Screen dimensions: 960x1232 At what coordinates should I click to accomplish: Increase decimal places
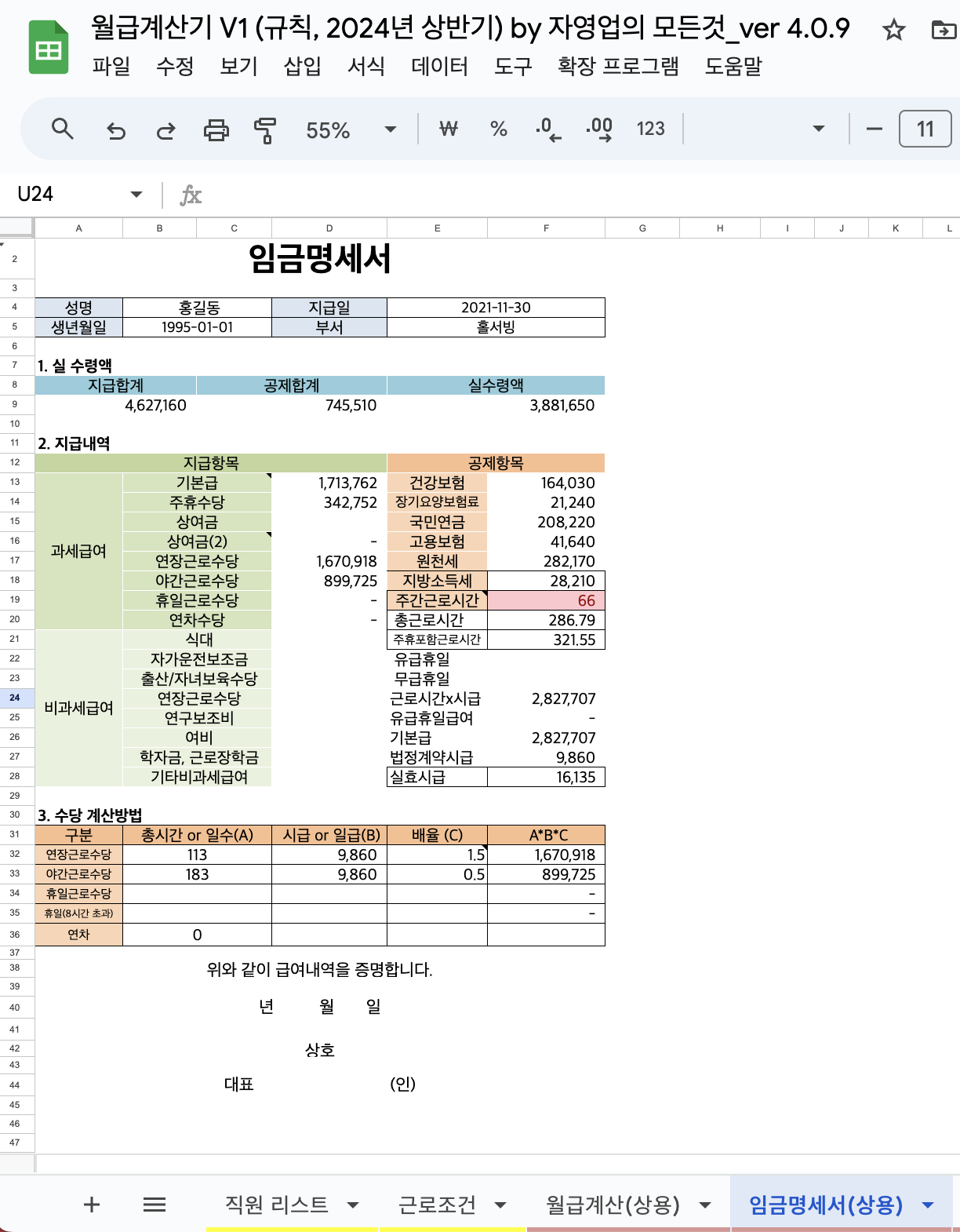tap(599, 129)
